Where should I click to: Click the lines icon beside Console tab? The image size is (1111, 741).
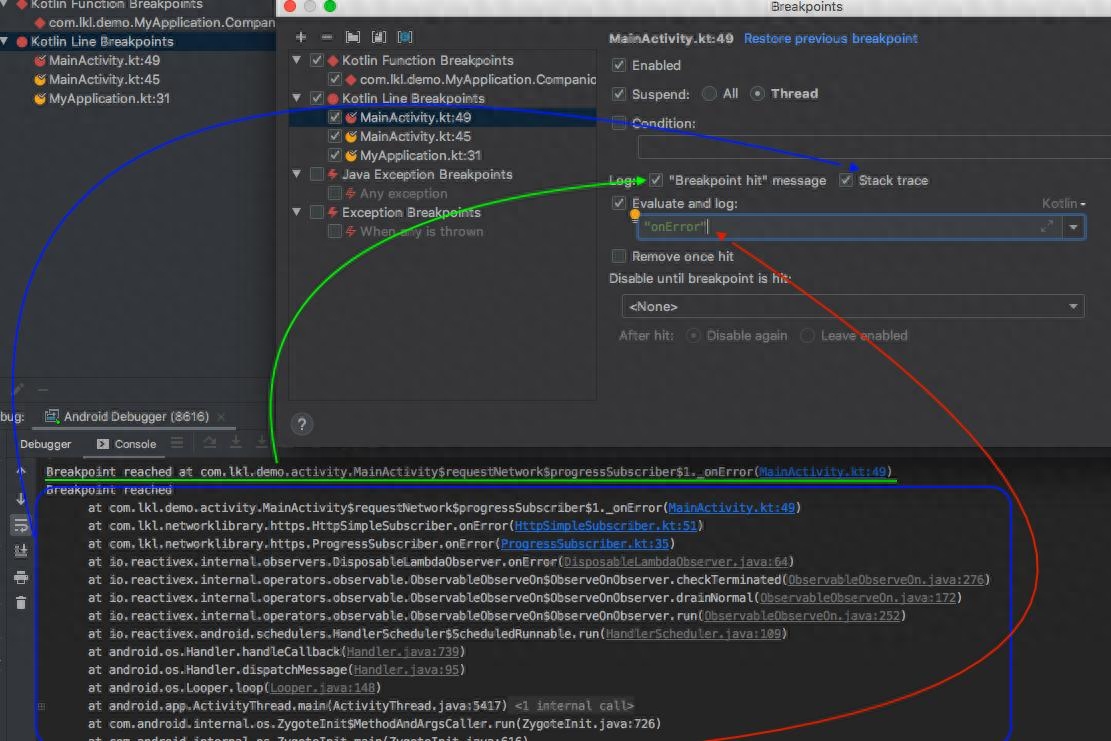pyautogui.click(x=177, y=443)
